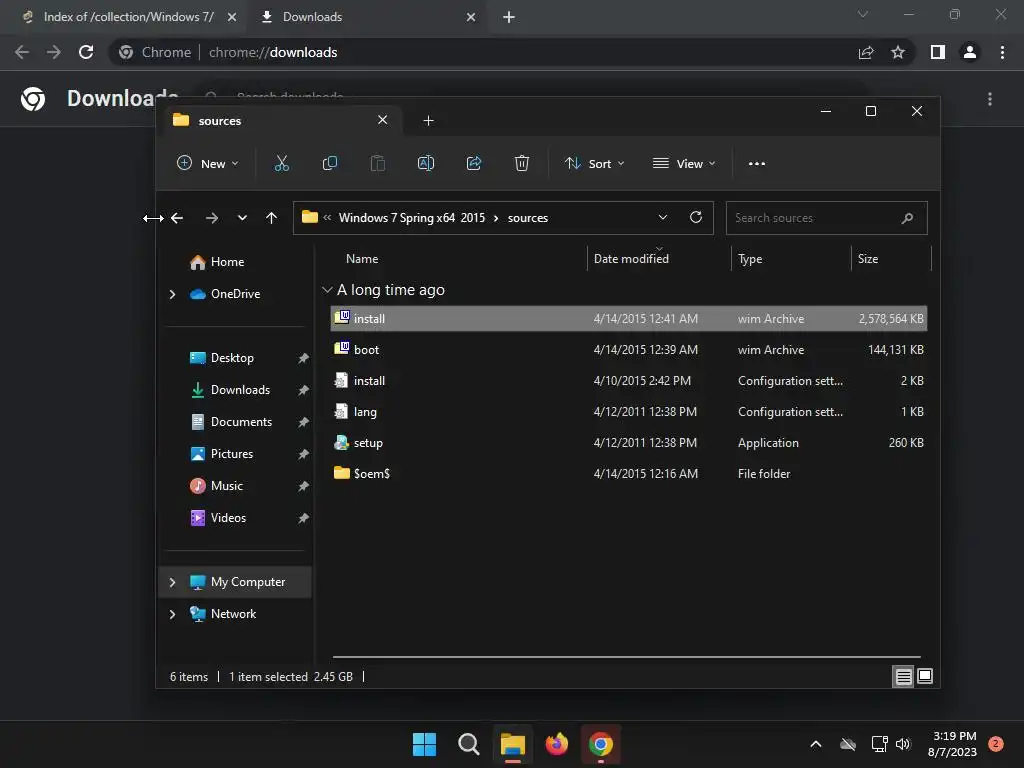This screenshot has width=1024, height=768.
Task: Open the recent locations chevron
Action: tap(242, 218)
